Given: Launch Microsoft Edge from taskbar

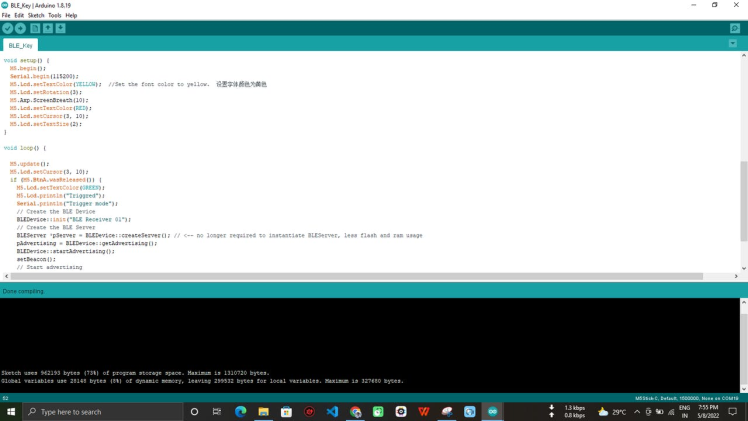Looking at the screenshot, I should click(240, 411).
